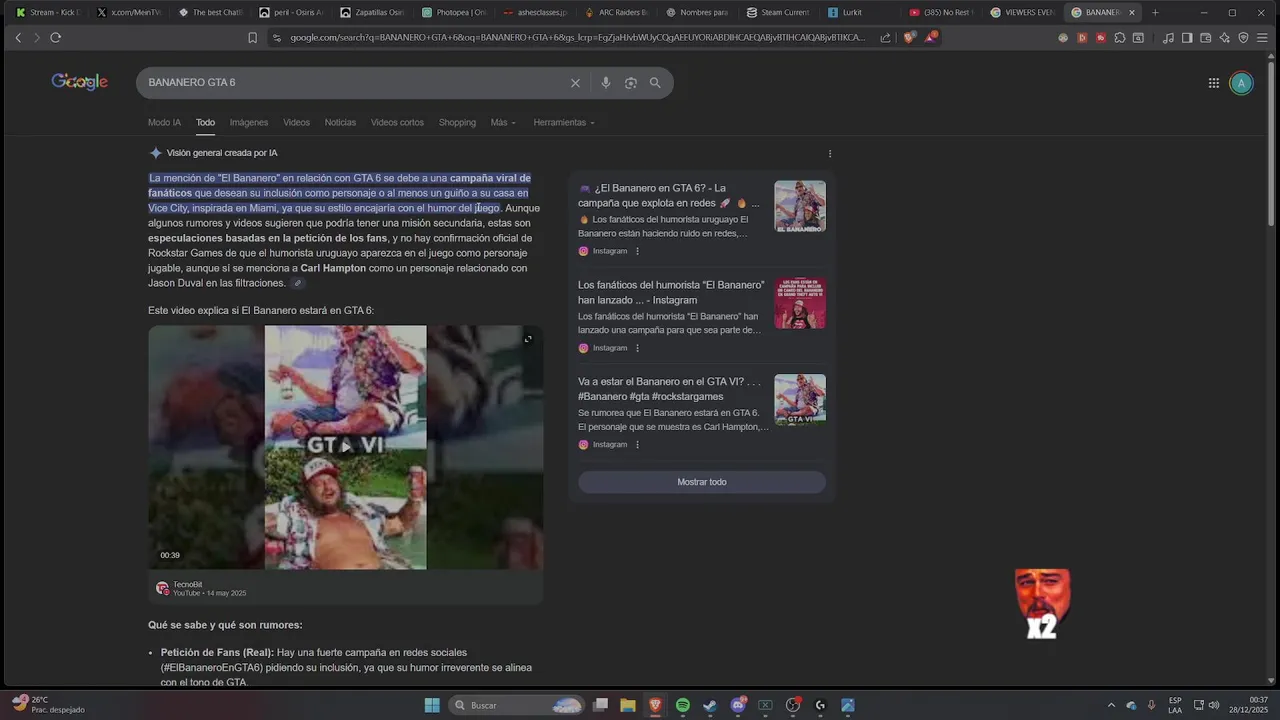Viewport: 1280px width, 720px height.
Task: Click the 'Visión general creada por IA' label
Action: pyautogui.click(x=222, y=153)
